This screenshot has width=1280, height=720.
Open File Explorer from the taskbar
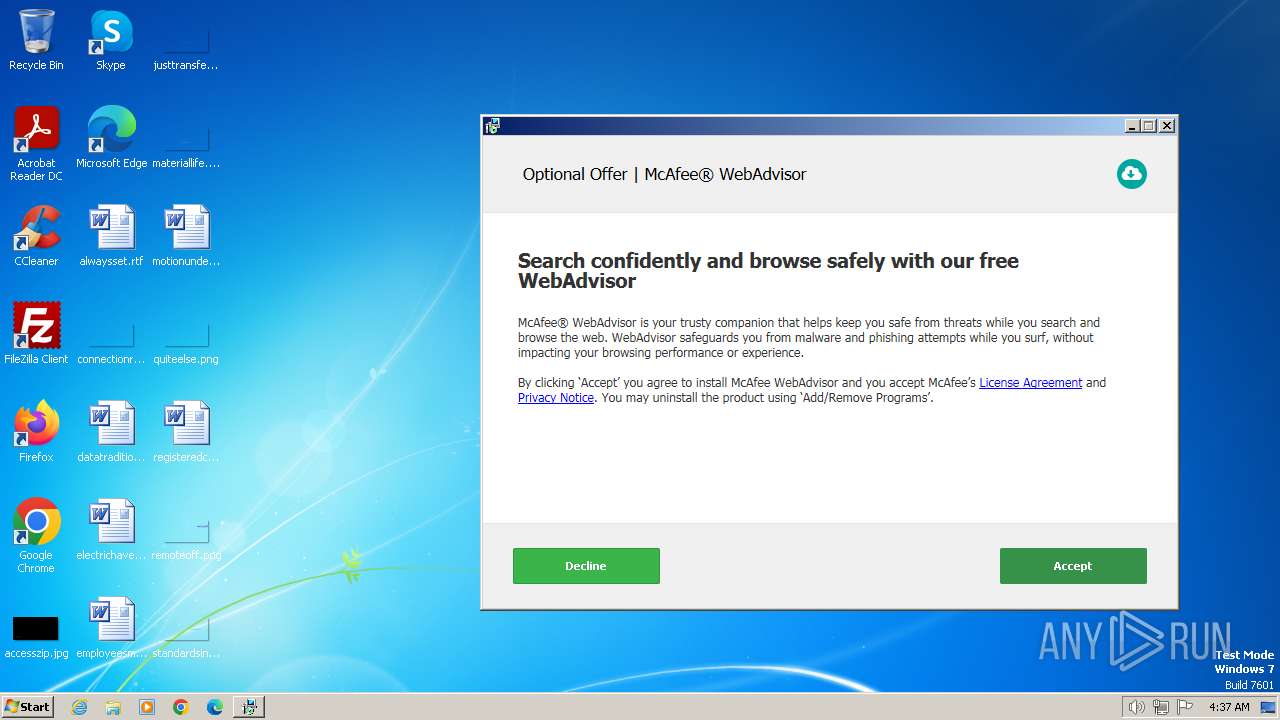point(113,707)
